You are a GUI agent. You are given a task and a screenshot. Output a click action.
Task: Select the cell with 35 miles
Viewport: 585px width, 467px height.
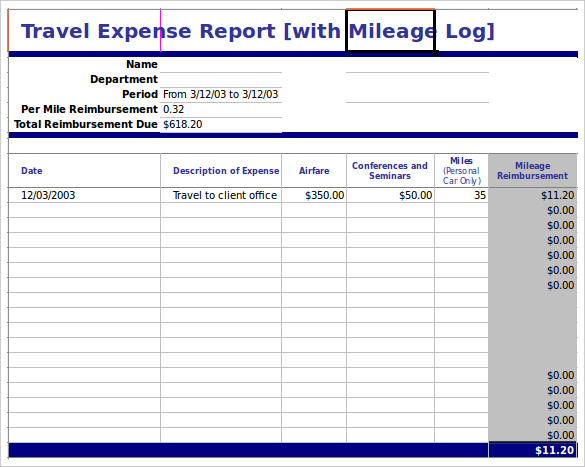point(462,195)
